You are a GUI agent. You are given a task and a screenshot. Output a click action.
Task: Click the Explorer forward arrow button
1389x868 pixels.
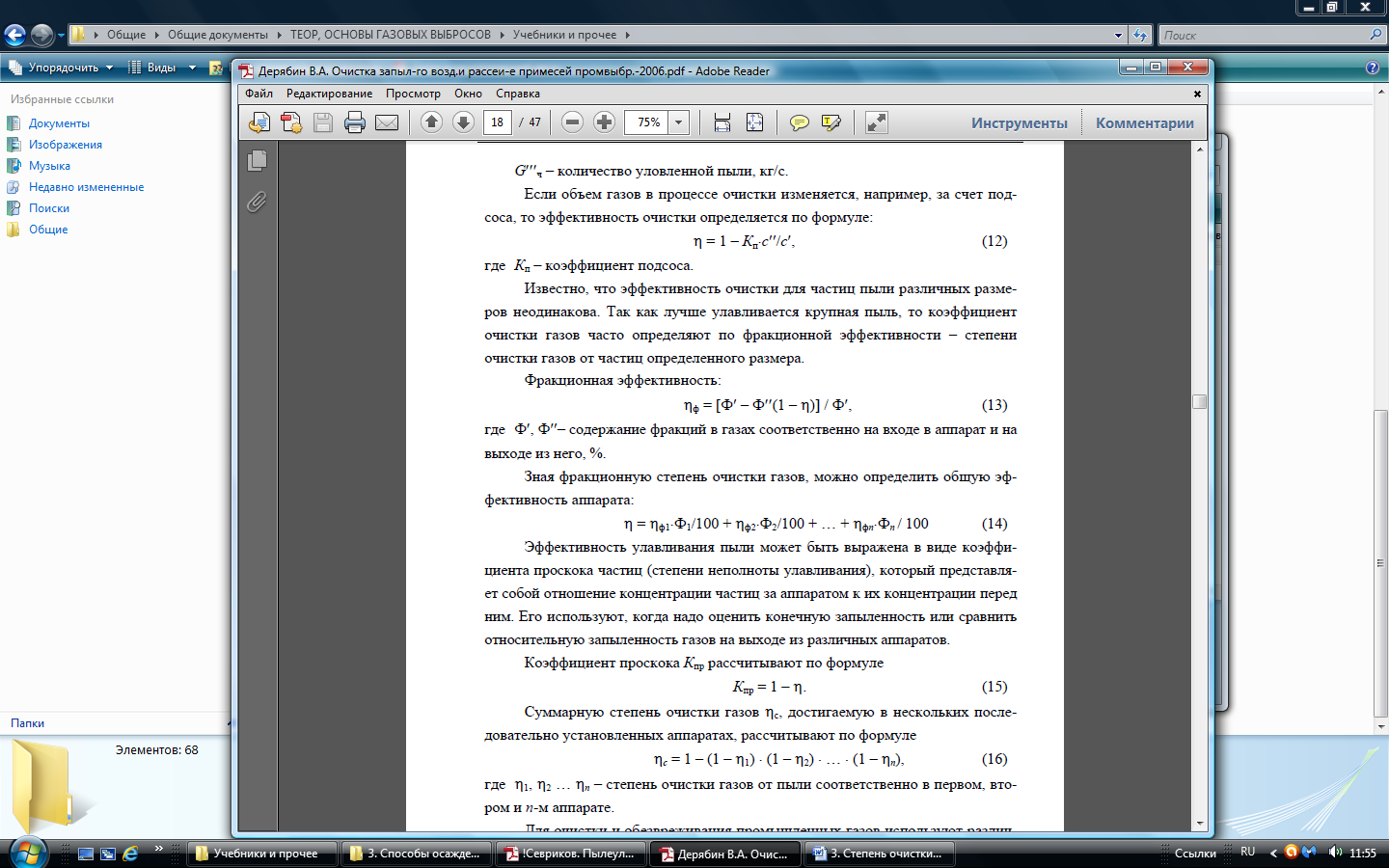(41, 36)
